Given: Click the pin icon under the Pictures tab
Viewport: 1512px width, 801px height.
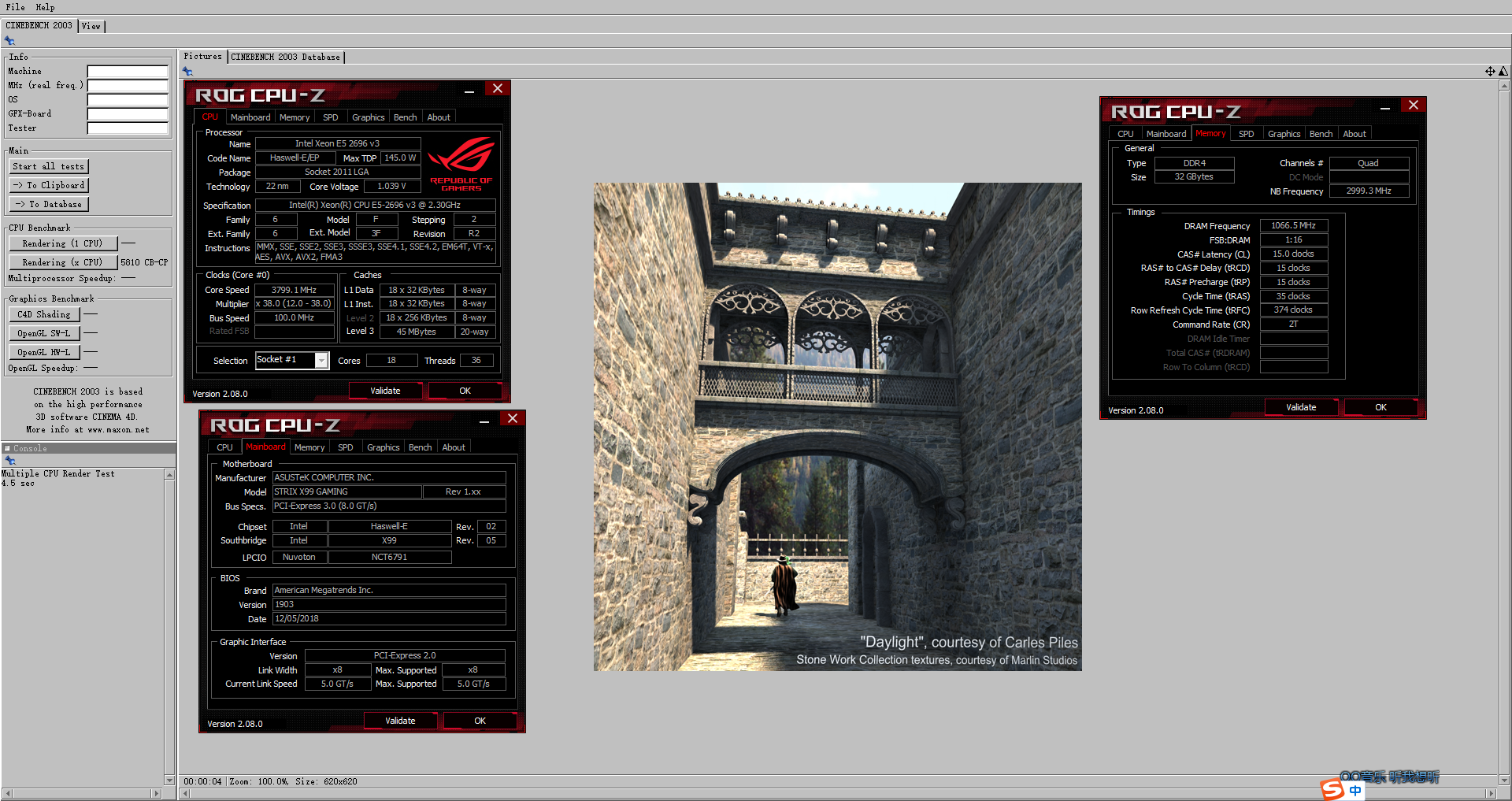Looking at the screenshot, I should 187,72.
